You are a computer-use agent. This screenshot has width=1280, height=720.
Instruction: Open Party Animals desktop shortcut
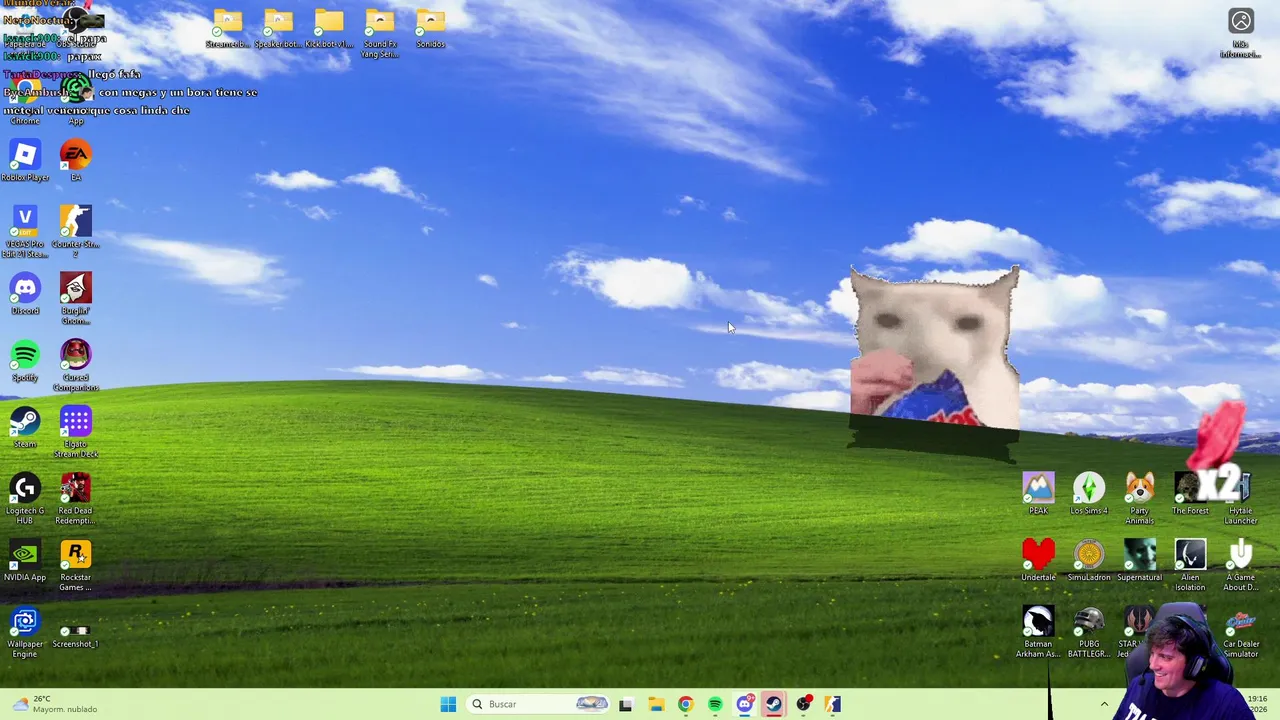pos(1139,498)
